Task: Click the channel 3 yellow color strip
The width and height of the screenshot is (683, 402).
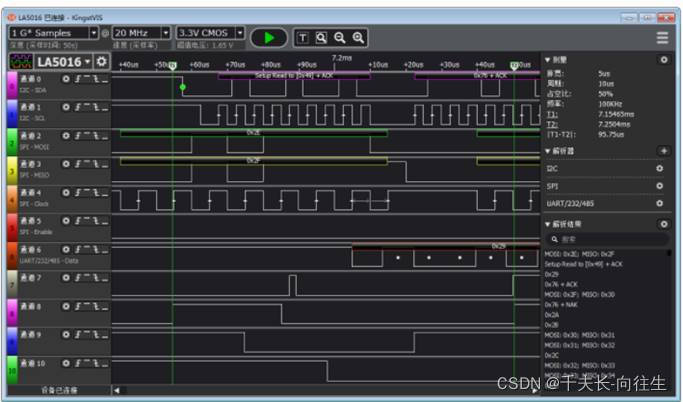Action: (12, 168)
